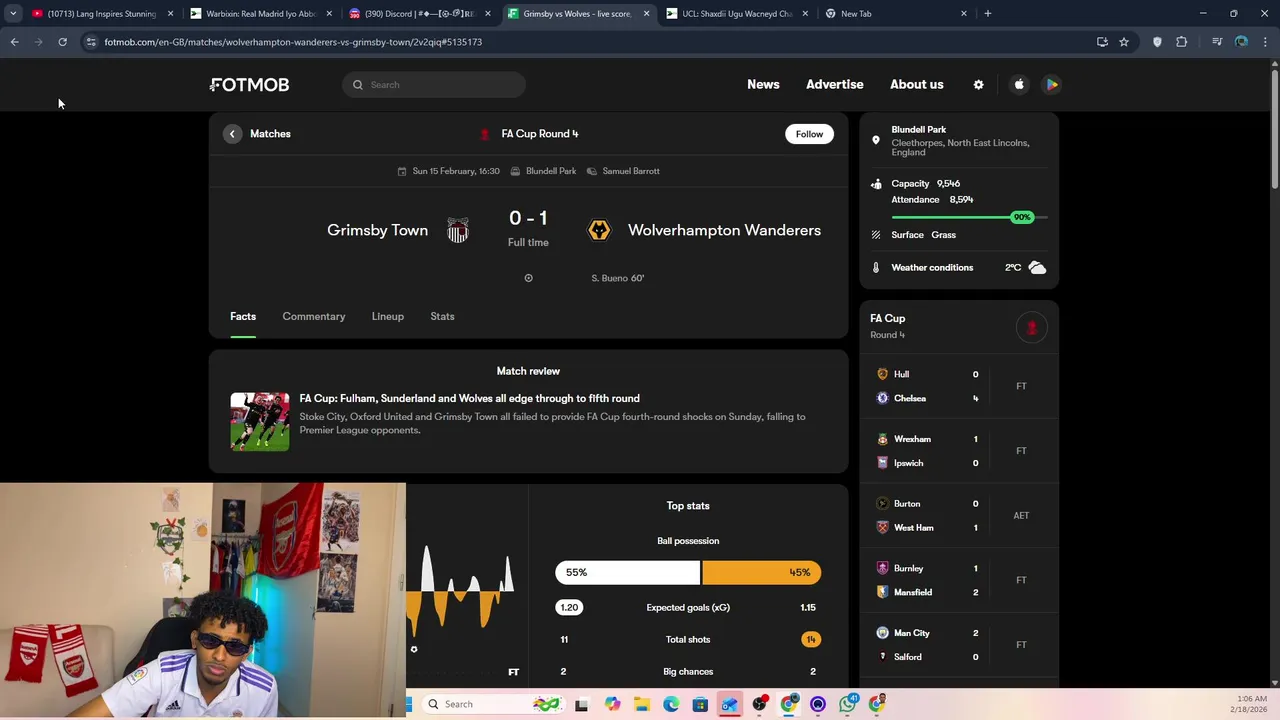Open the tab search dropdown arrow
This screenshot has height=720, width=1280.
click(13, 14)
